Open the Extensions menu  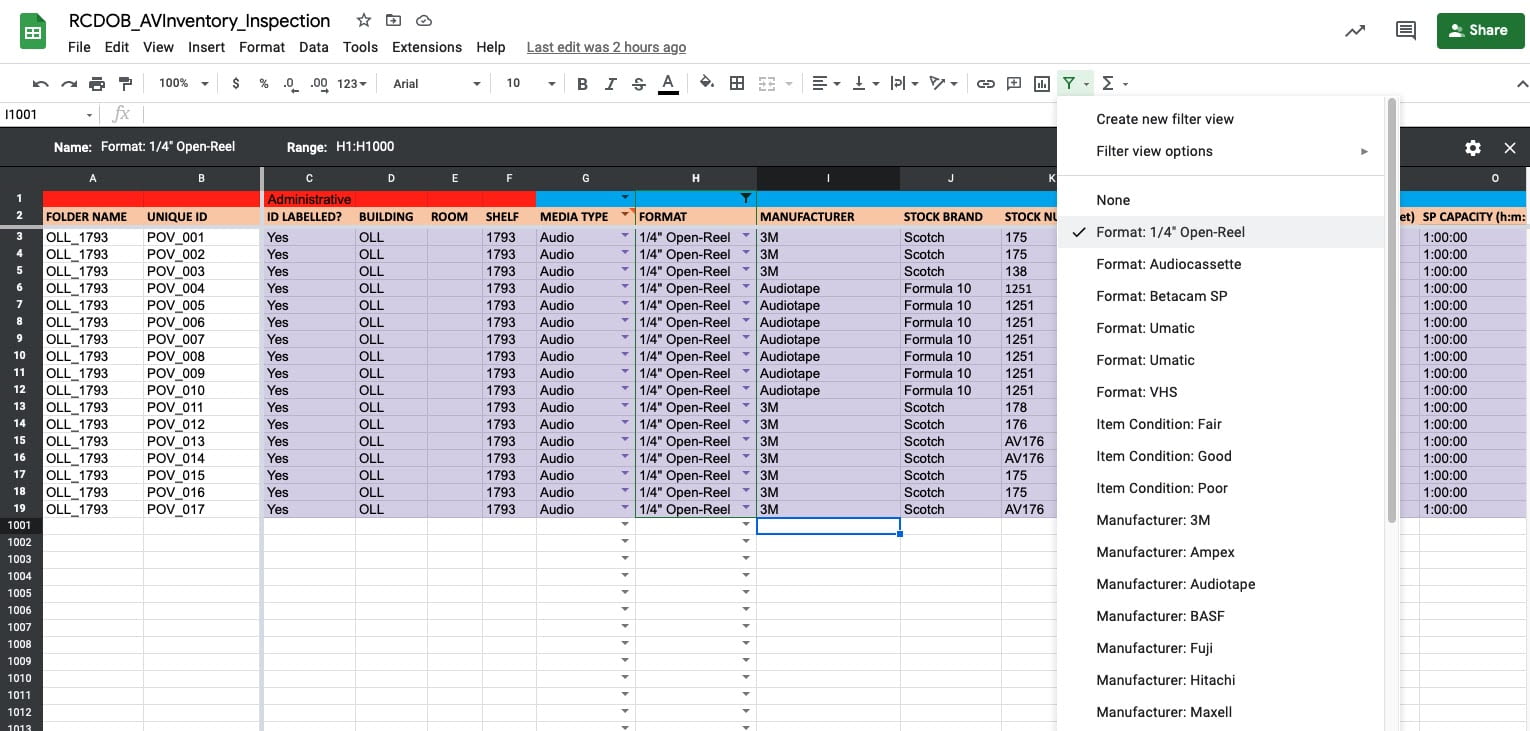click(427, 47)
